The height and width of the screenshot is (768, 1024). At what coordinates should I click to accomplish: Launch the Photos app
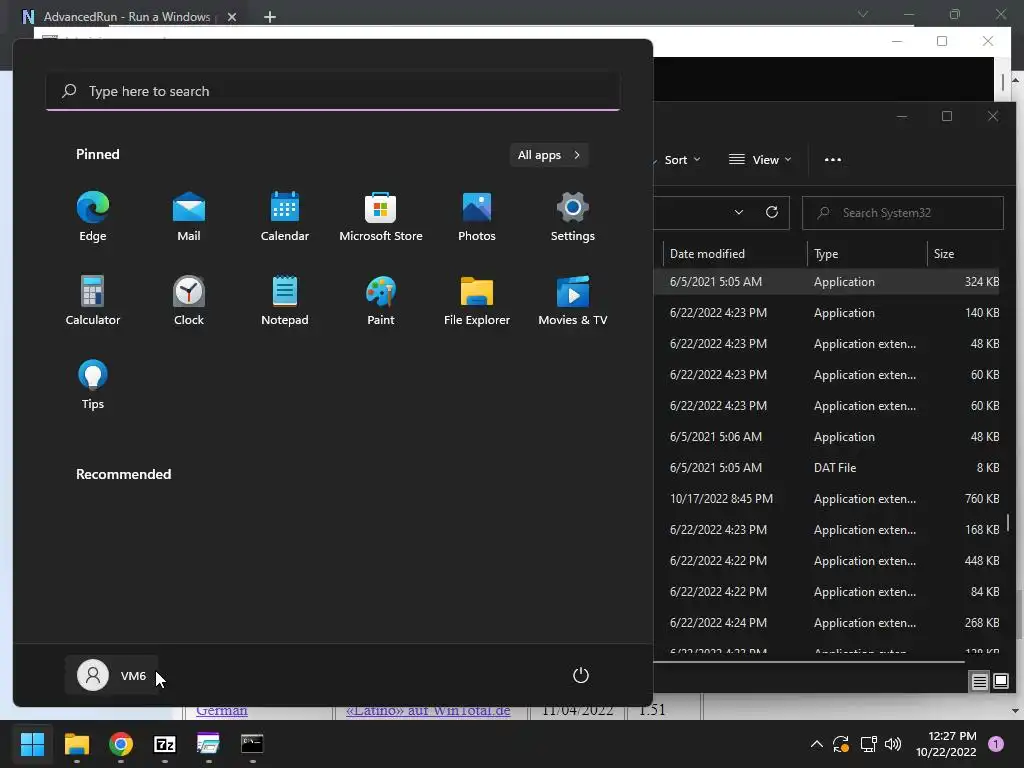477,217
